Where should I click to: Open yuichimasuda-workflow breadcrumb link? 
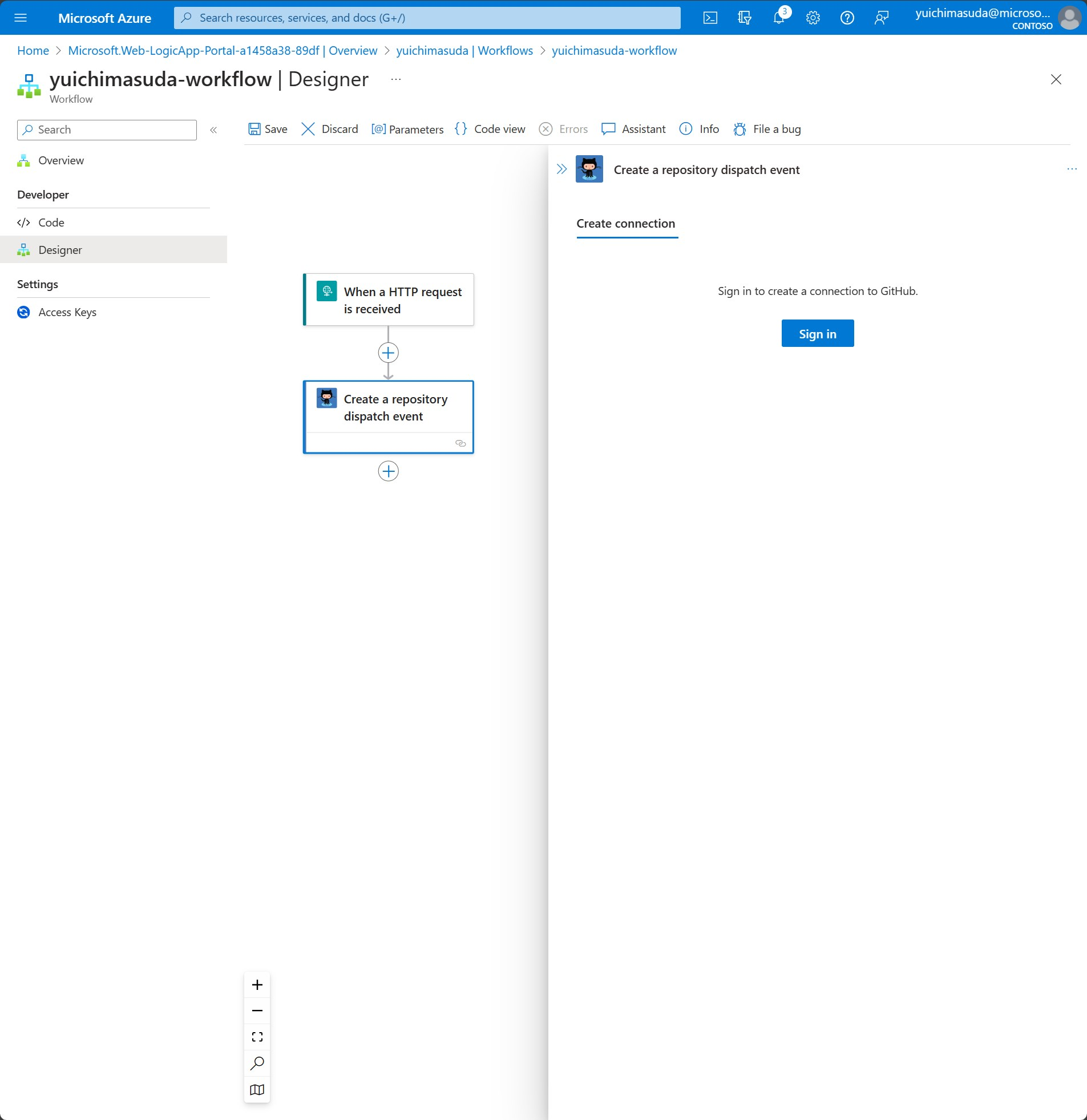[615, 50]
